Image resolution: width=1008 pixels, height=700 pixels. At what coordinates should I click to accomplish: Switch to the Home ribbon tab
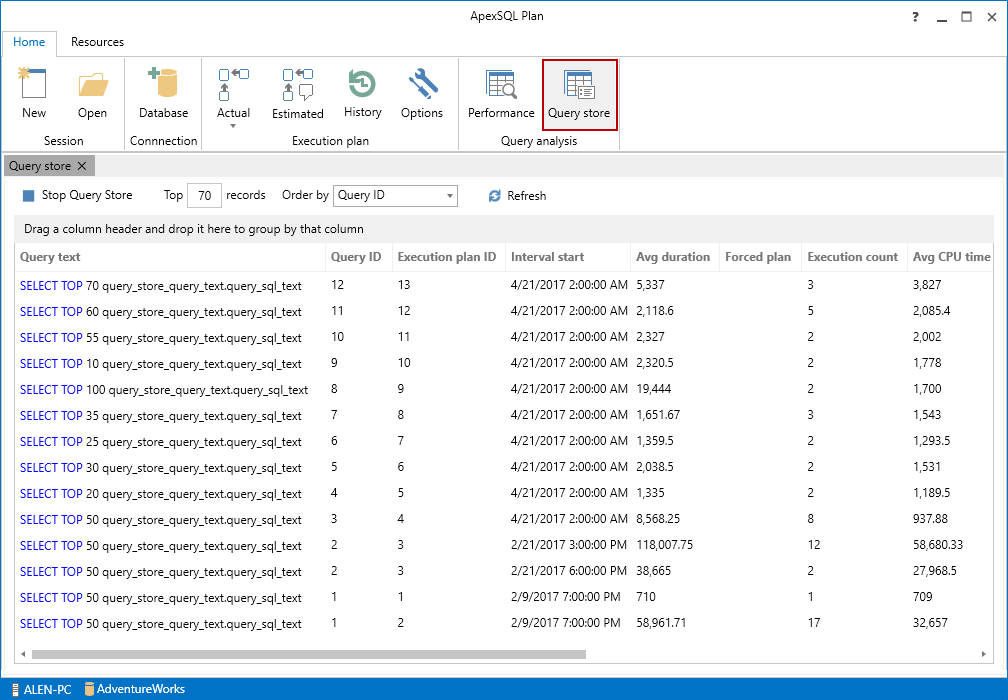(x=29, y=42)
